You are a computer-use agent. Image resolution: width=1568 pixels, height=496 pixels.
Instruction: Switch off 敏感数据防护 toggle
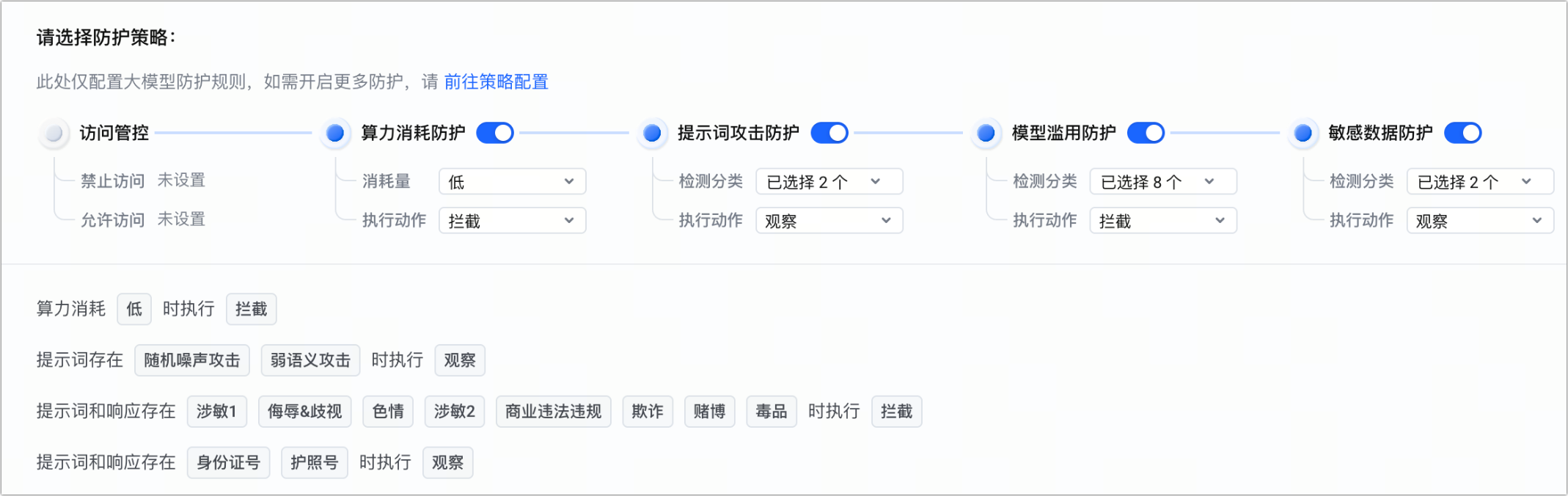(x=1462, y=134)
